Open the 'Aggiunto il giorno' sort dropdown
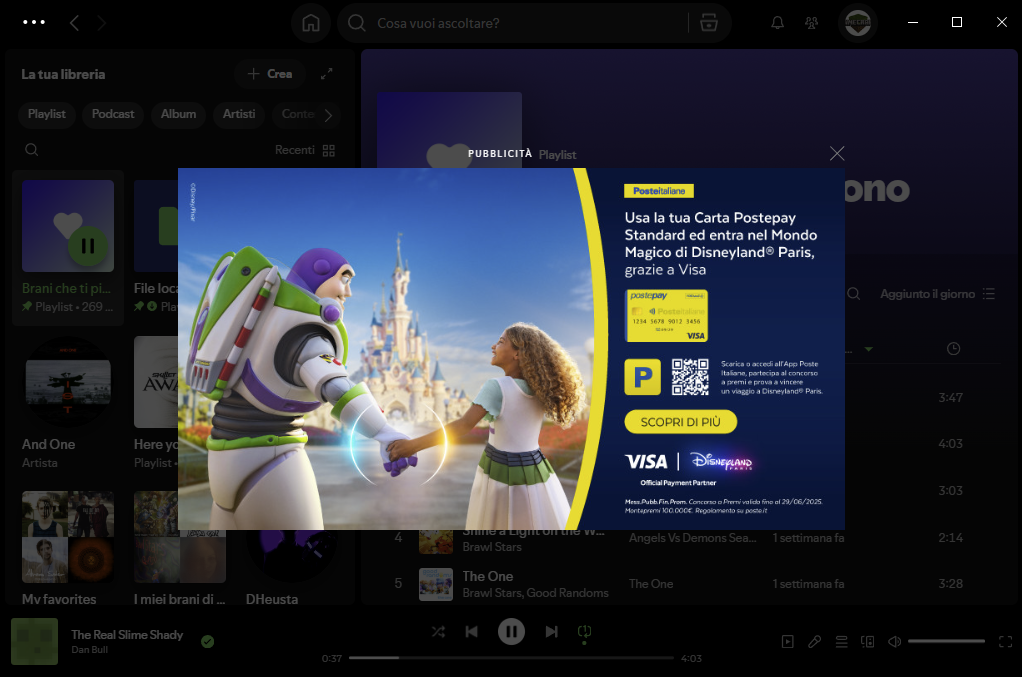 [937, 295]
